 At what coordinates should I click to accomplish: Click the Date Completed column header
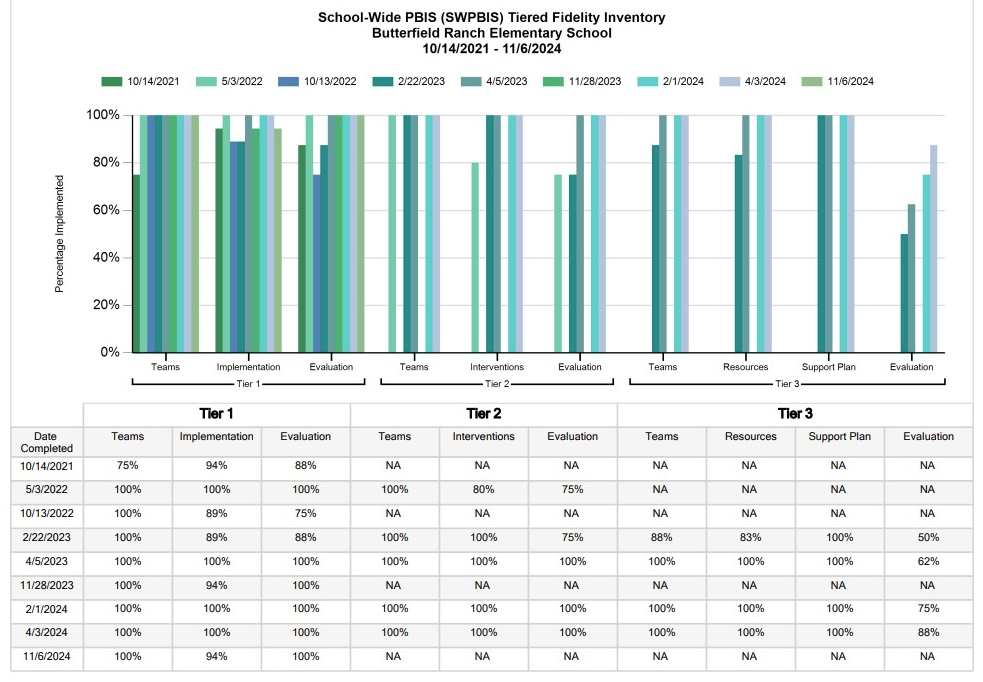45,443
